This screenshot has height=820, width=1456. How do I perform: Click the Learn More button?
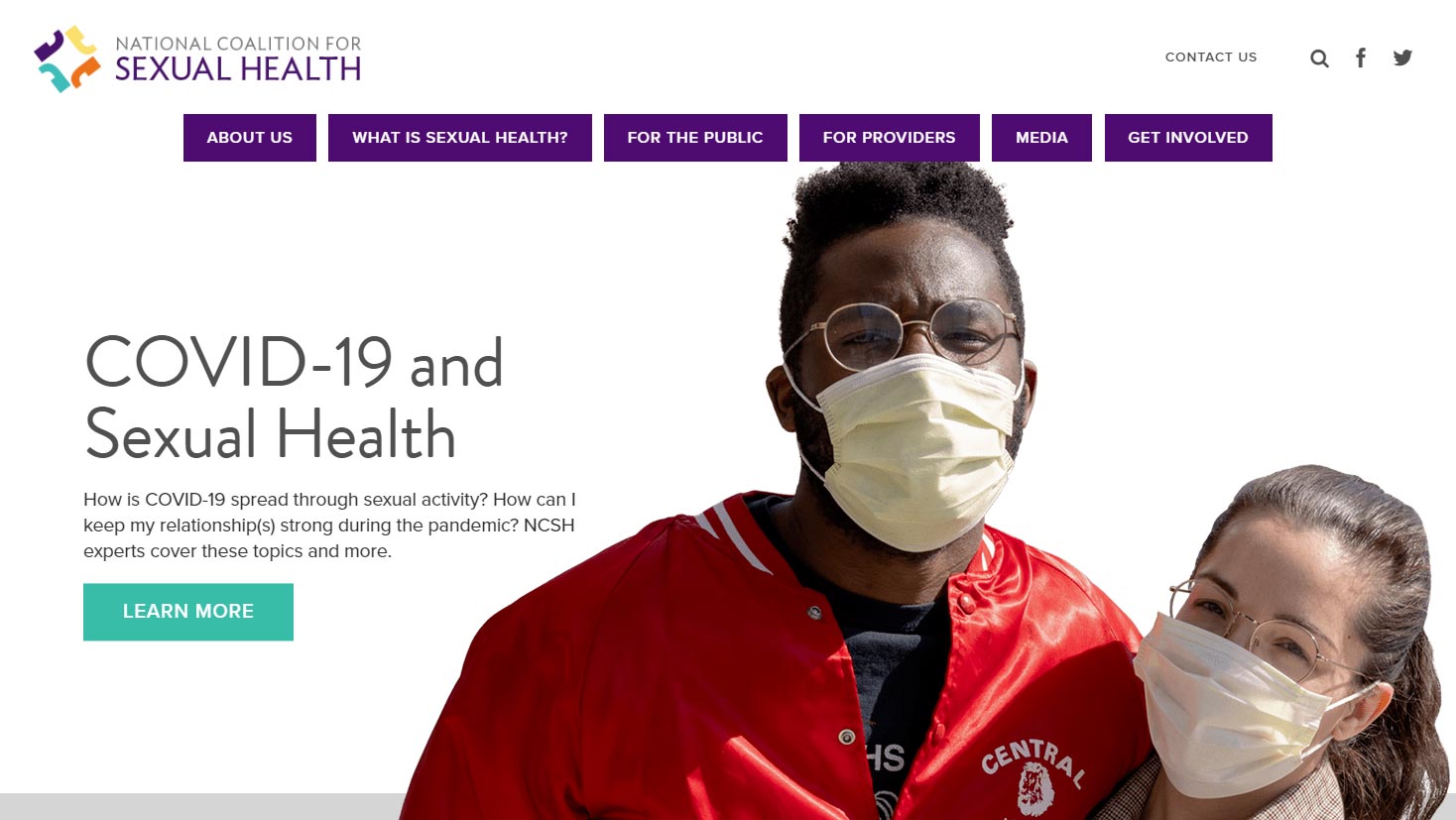click(x=188, y=612)
